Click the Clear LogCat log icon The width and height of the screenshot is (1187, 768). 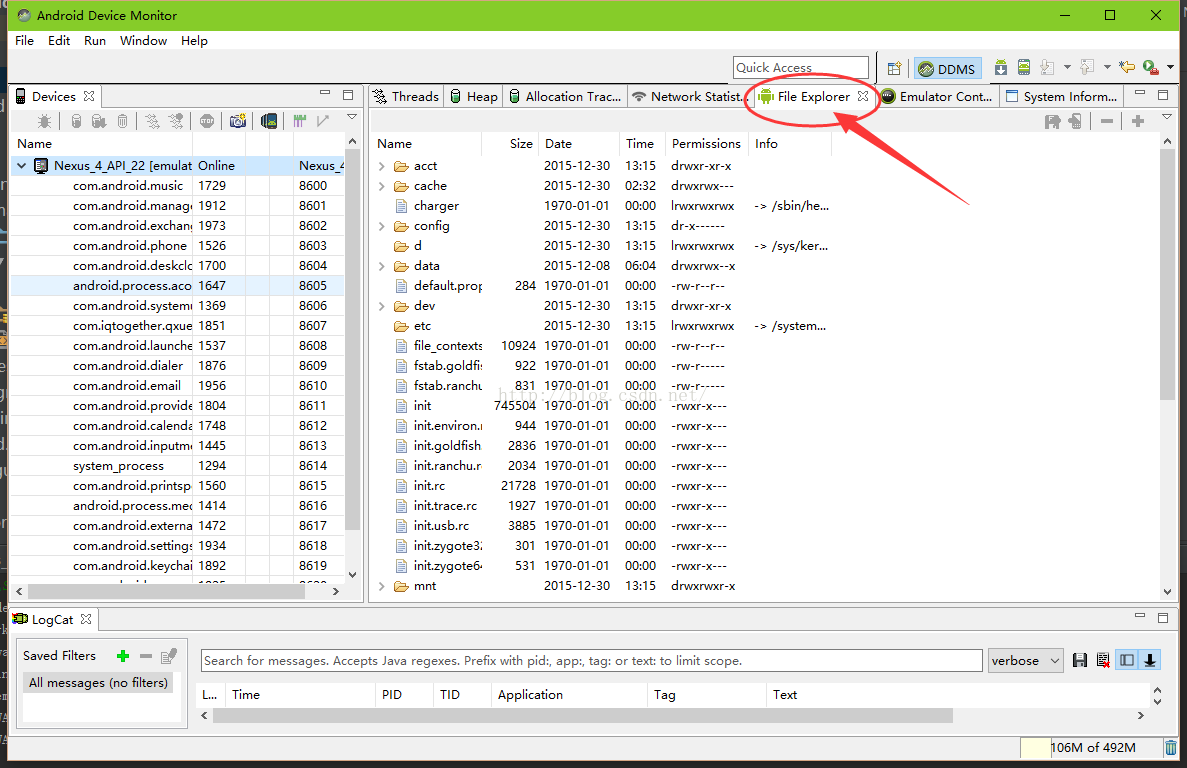click(1104, 661)
